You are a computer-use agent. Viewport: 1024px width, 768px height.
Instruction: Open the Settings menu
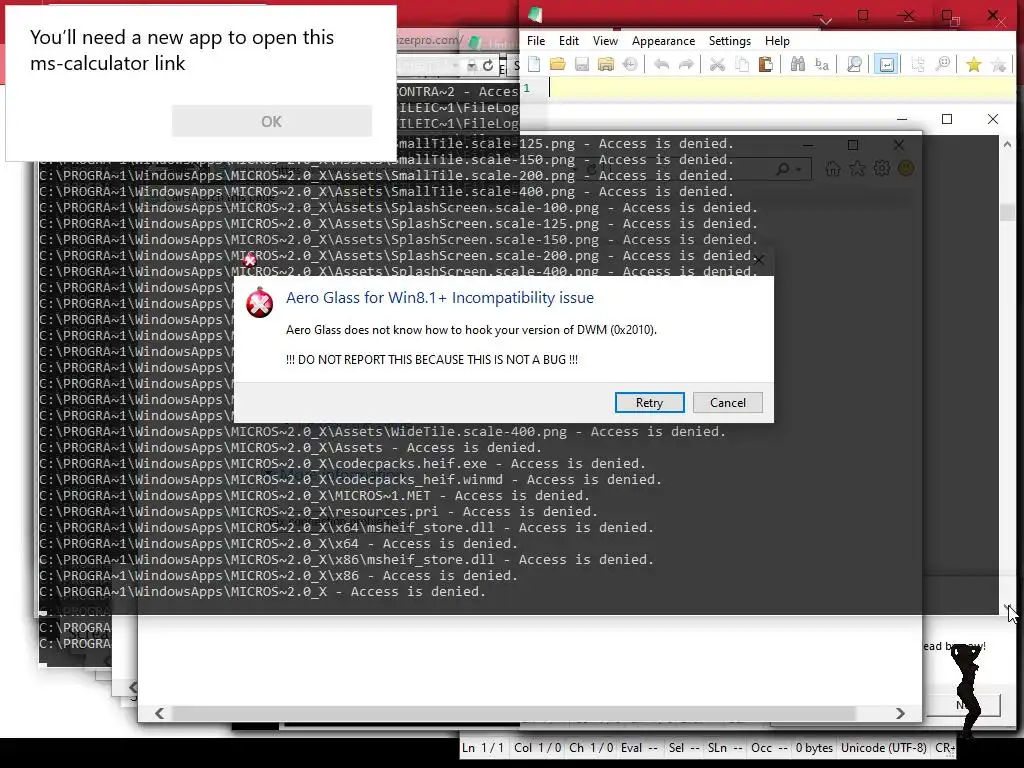coord(729,40)
